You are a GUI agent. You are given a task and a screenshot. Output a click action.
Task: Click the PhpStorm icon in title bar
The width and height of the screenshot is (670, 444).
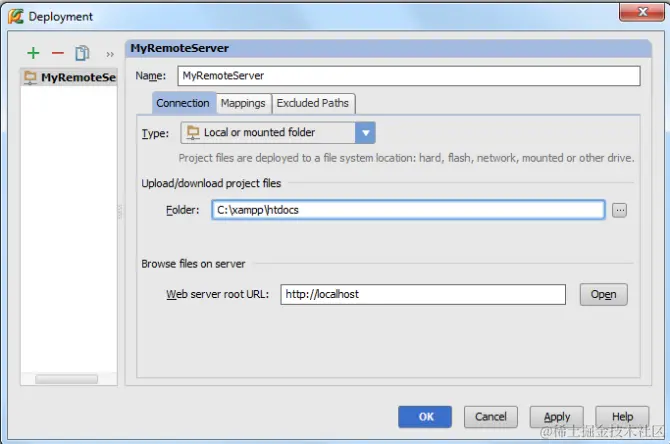coord(15,17)
